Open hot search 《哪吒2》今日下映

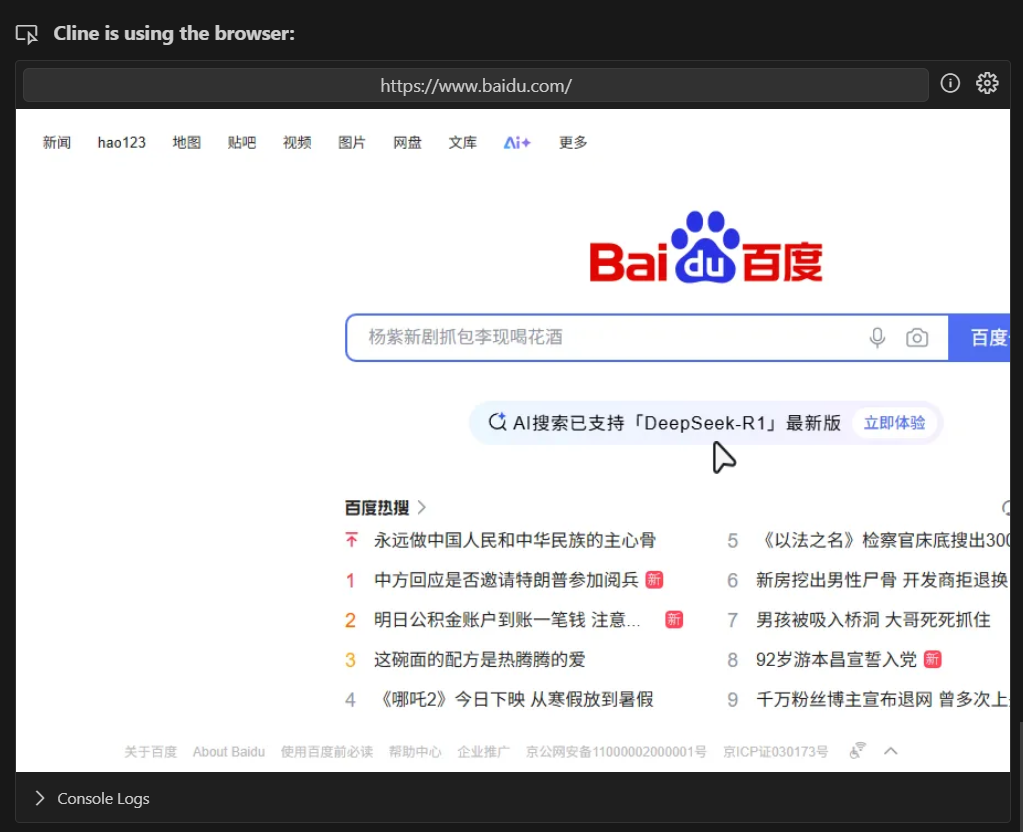[x=515, y=700]
